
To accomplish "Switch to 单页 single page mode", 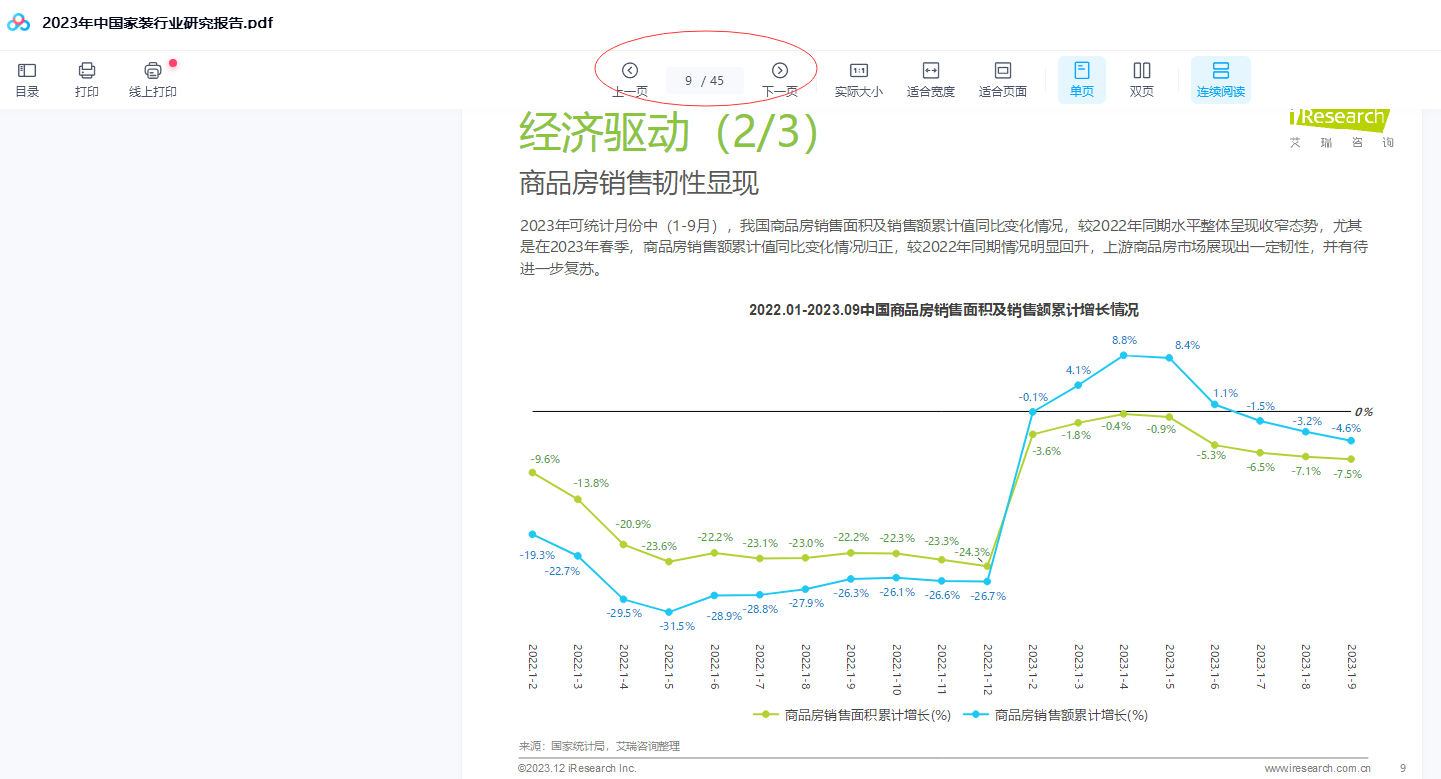I will [x=1081, y=79].
